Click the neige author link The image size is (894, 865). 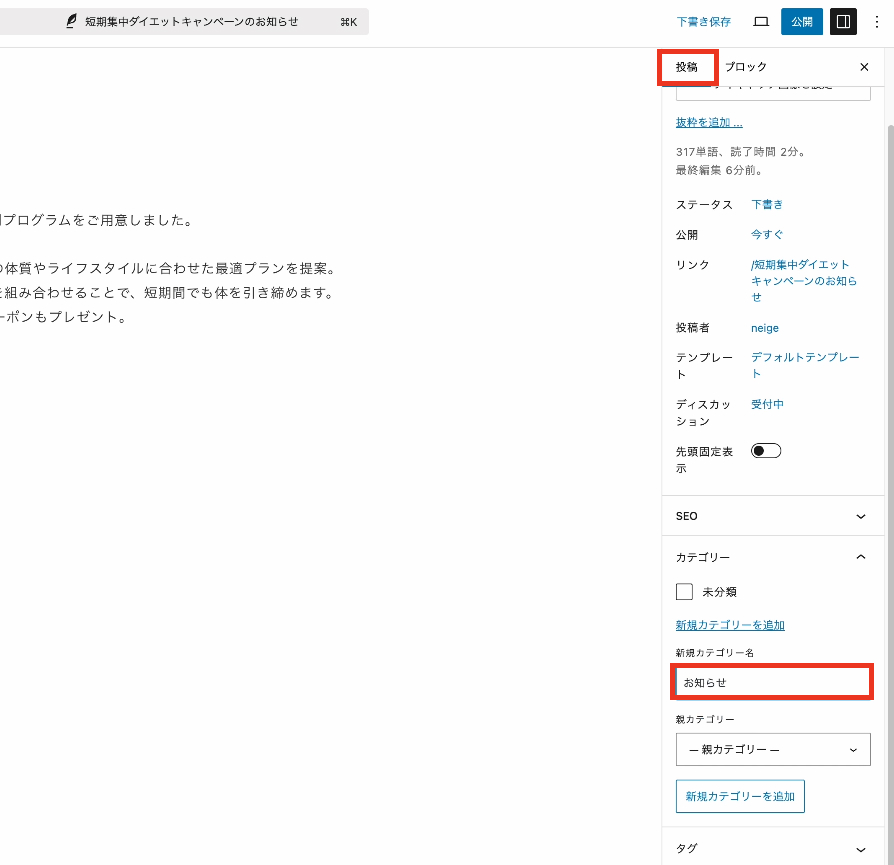(x=764, y=328)
